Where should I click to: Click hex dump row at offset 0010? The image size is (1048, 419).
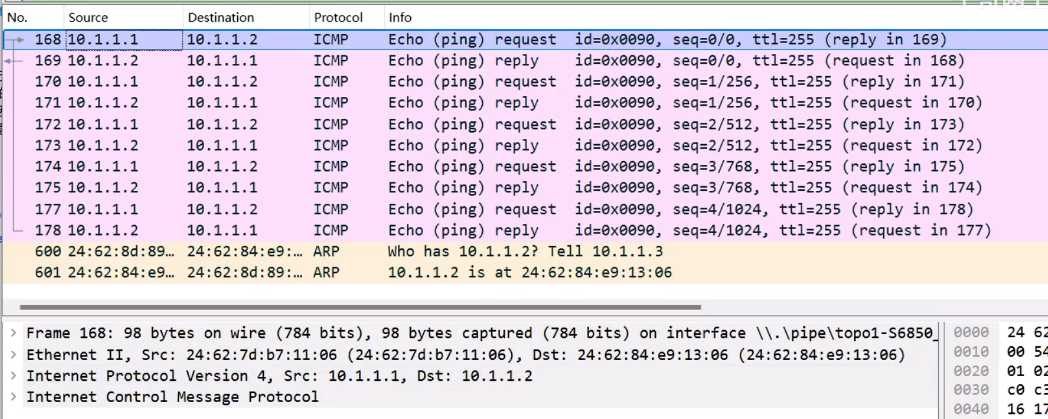(x=998, y=352)
